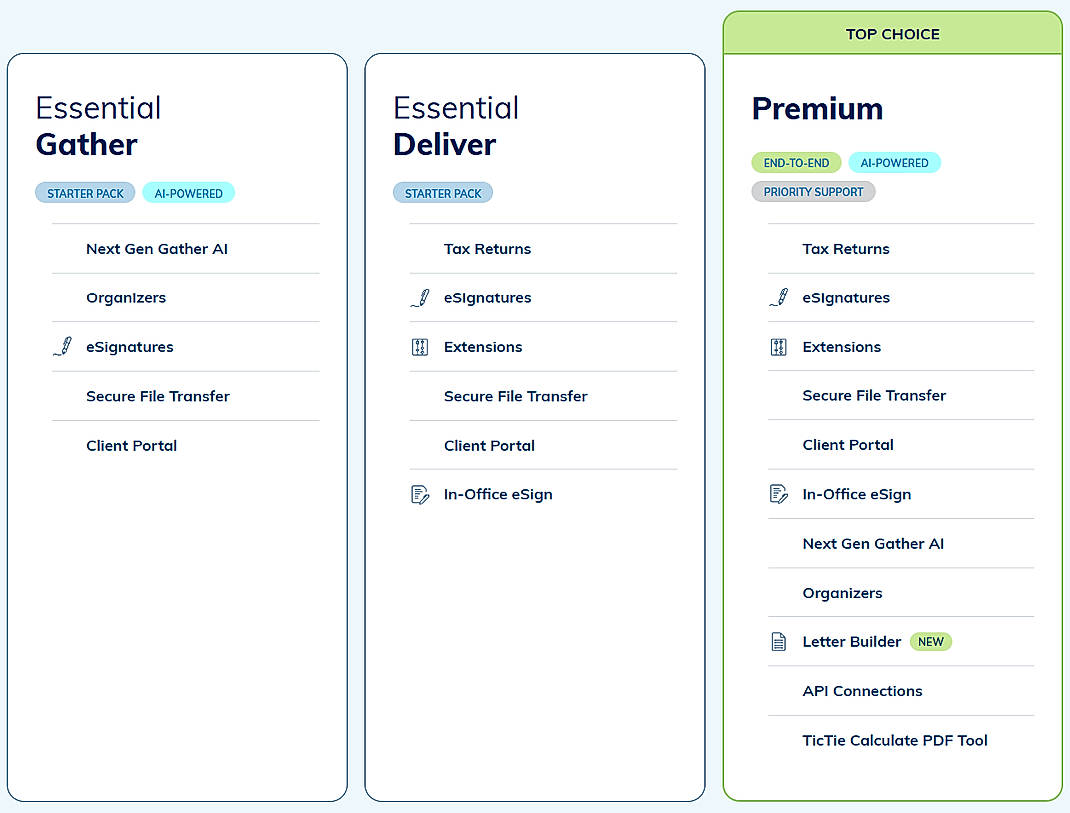Select the END-TO-END badge in Premium

click(796, 162)
